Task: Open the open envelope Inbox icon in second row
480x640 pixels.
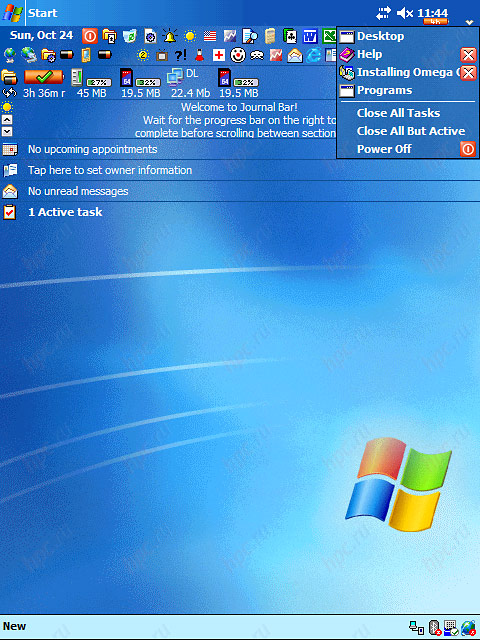Action: (295, 55)
